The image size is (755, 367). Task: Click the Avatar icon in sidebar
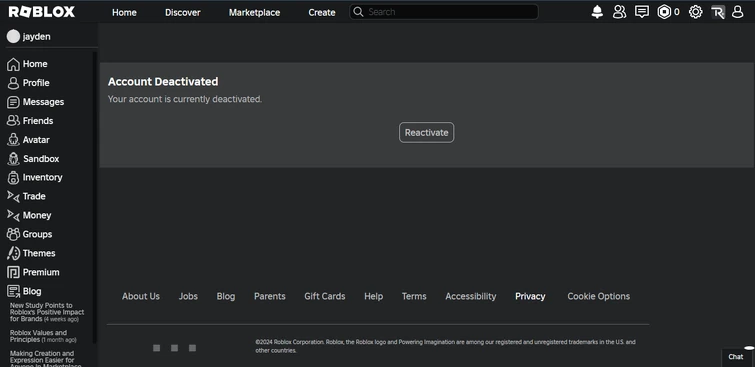tap(13, 140)
